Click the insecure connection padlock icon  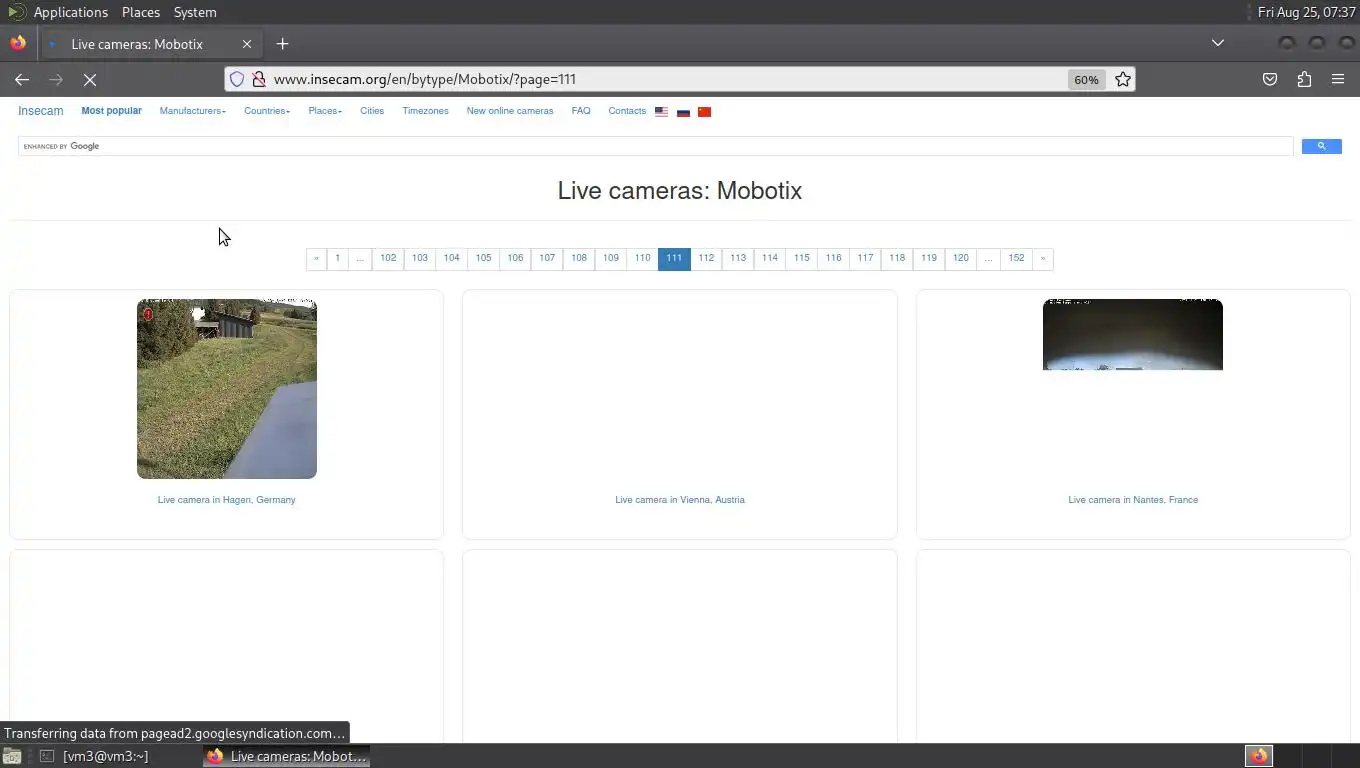pyautogui.click(x=258, y=79)
